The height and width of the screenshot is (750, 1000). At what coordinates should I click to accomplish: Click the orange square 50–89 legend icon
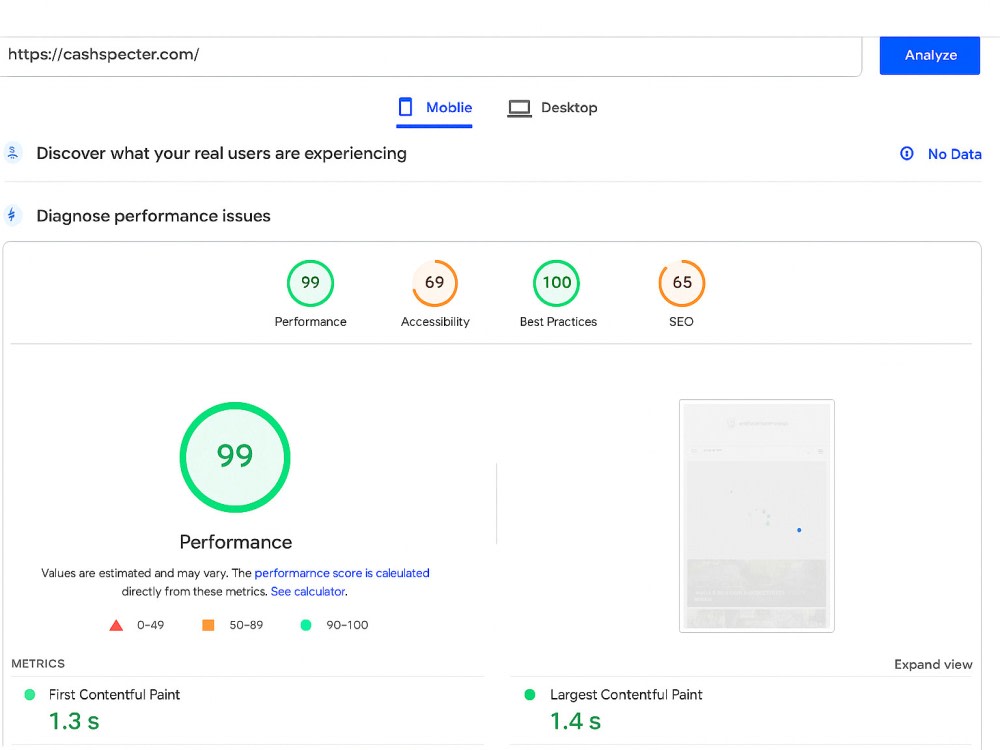(x=208, y=625)
